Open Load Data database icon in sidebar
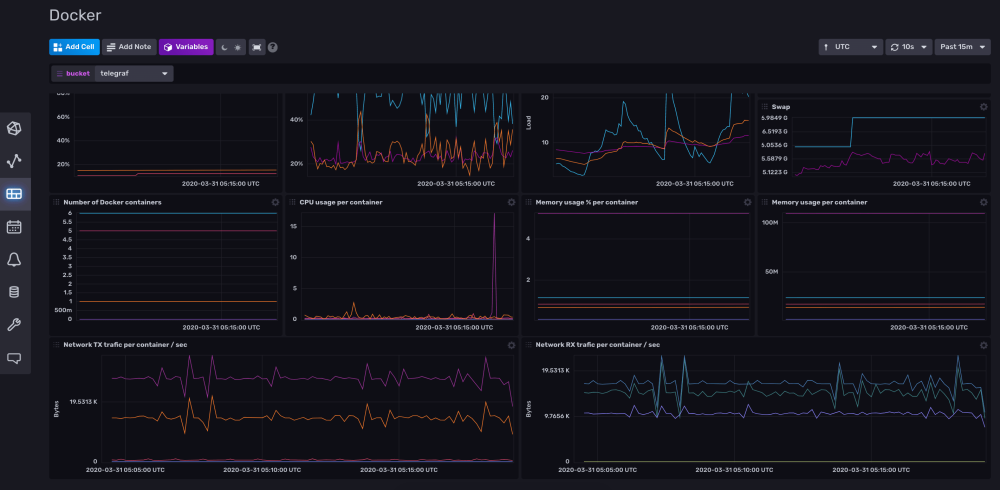 coord(14,292)
